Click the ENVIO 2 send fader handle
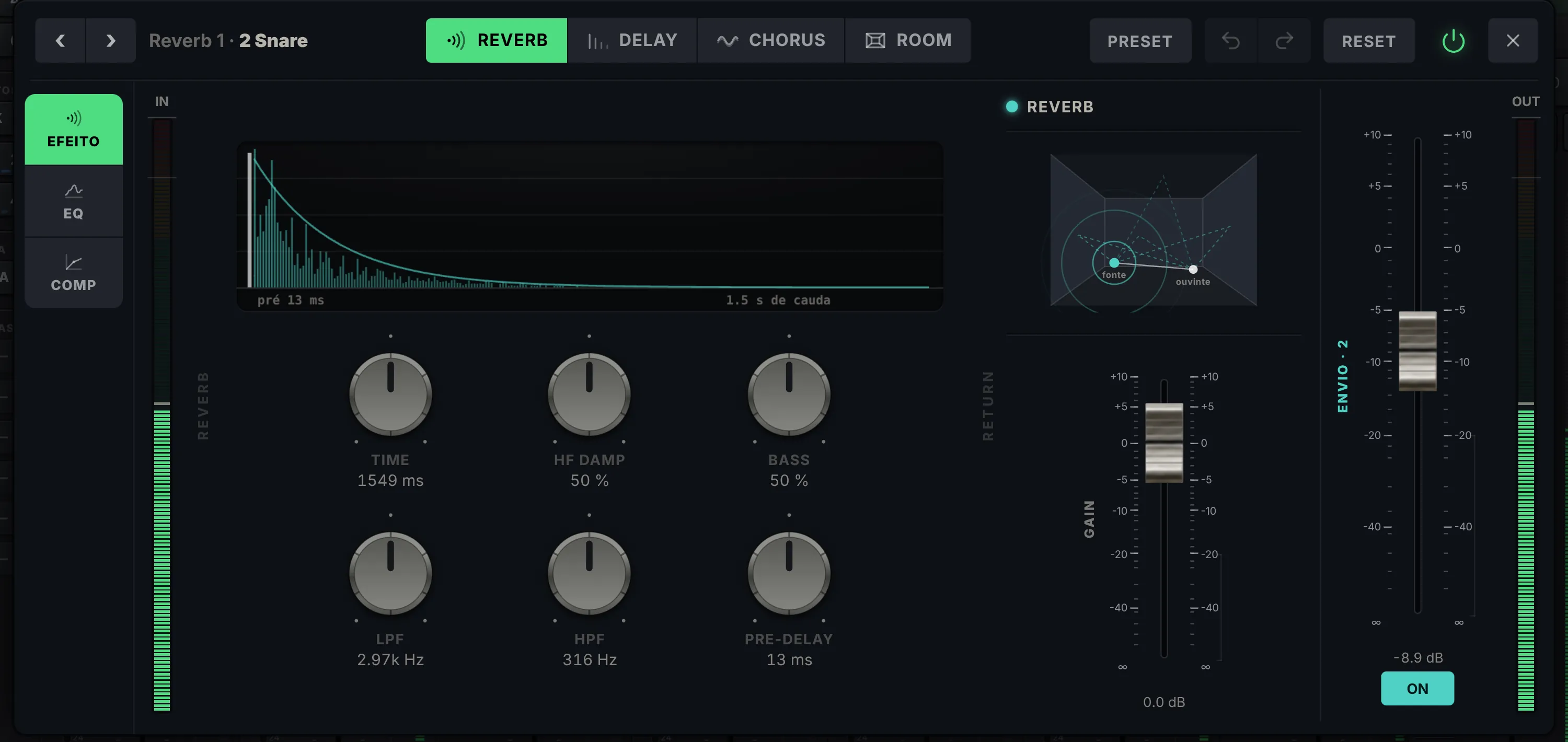Viewport: 1568px width, 742px height. click(1417, 351)
